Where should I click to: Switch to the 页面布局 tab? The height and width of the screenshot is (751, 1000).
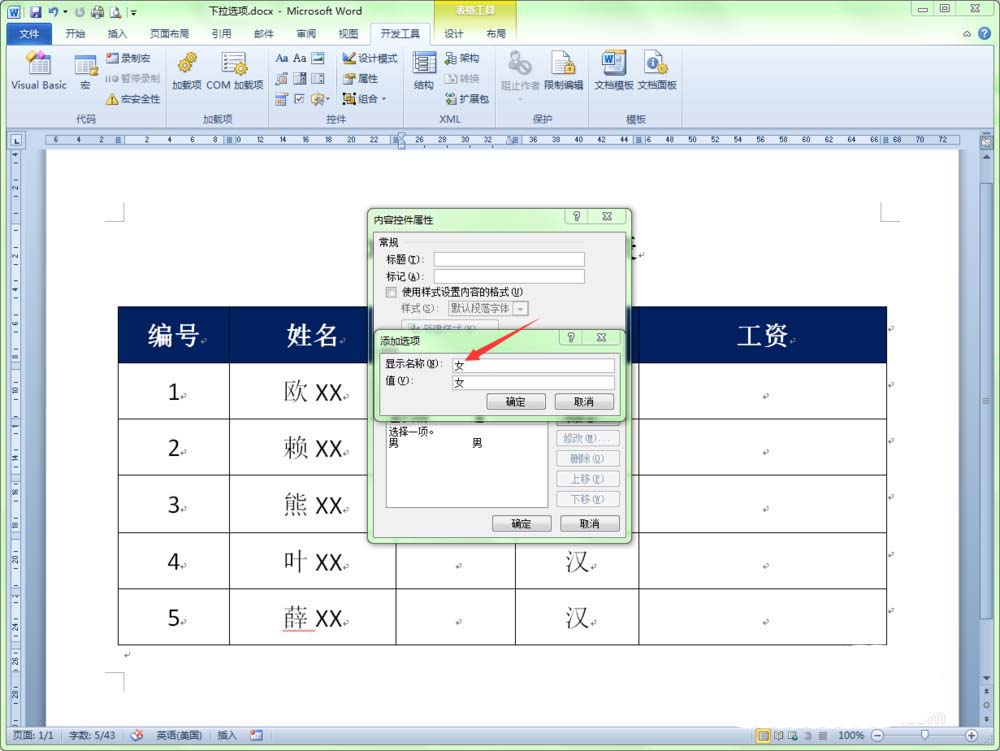point(169,34)
